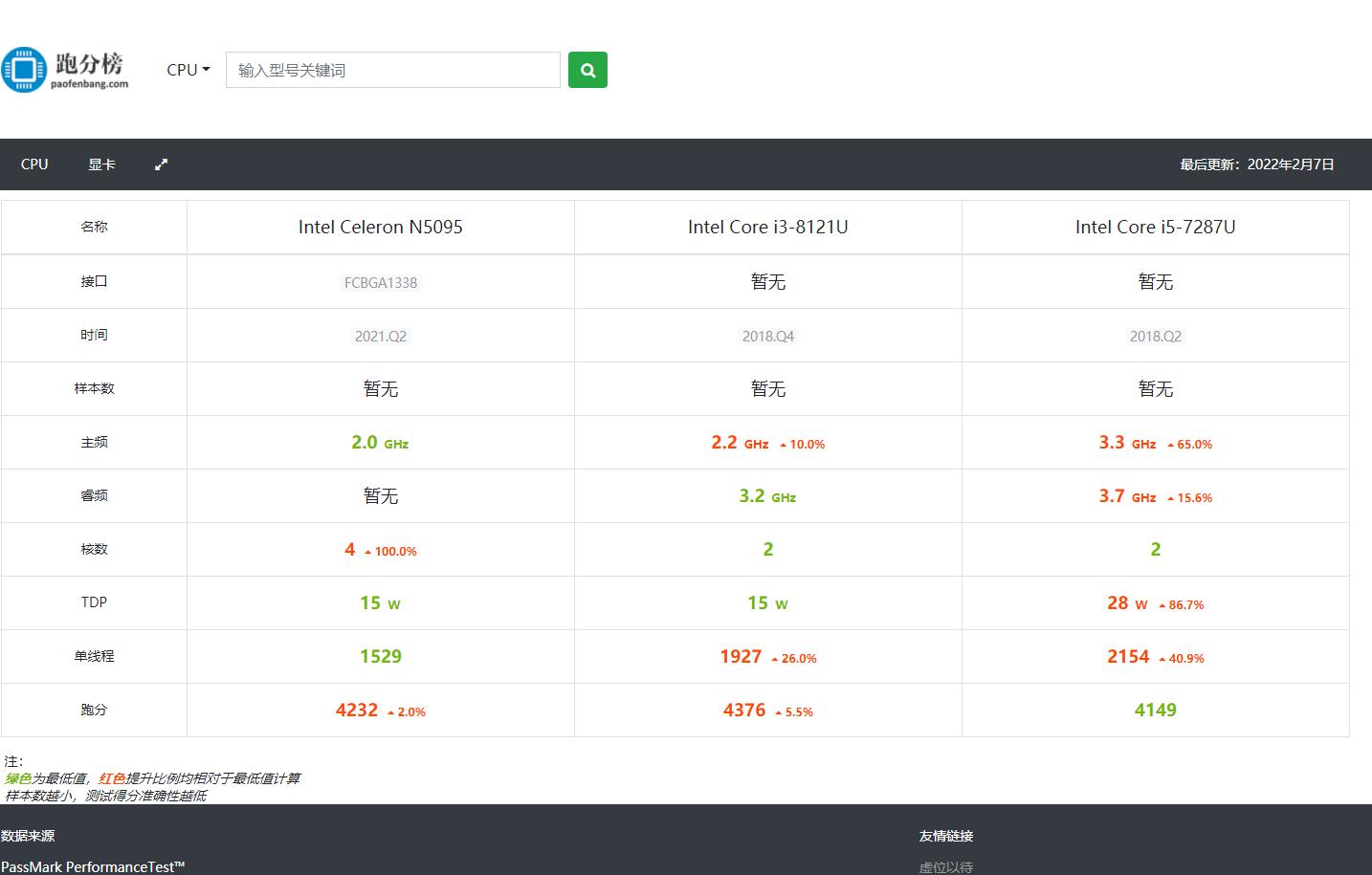Click the fullscreen expand arrows icon
Screen dimensions: 1372x875
click(161, 164)
